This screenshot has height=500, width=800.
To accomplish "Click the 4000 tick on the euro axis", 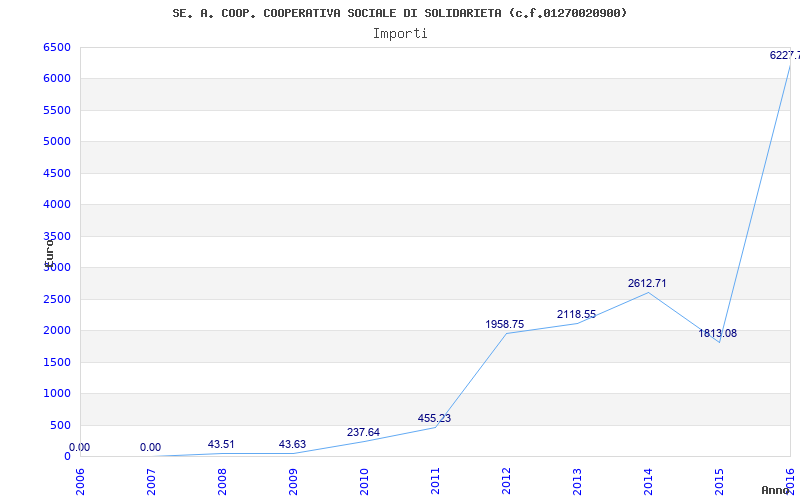I will [x=57, y=205].
